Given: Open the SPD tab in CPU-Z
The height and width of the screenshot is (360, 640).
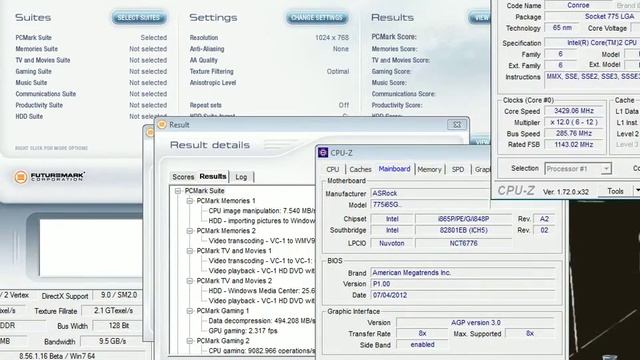Looking at the screenshot, I should (x=458, y=169).
